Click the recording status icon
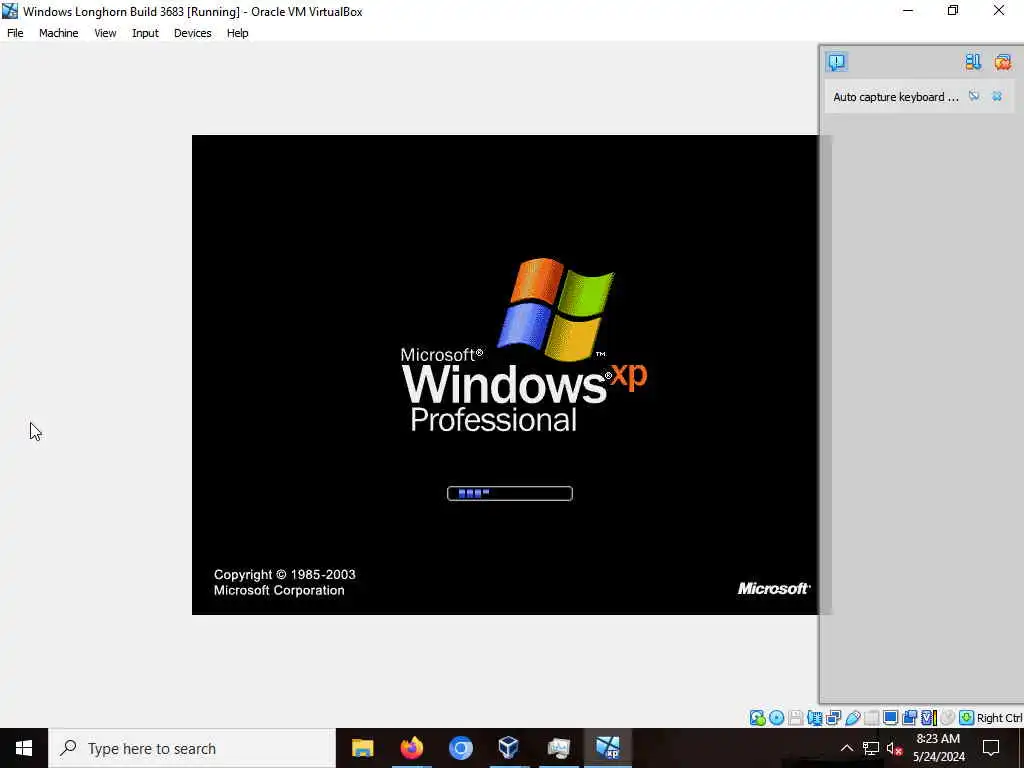The width and height of the screenshot is (1024, 768). coord(910,718)
